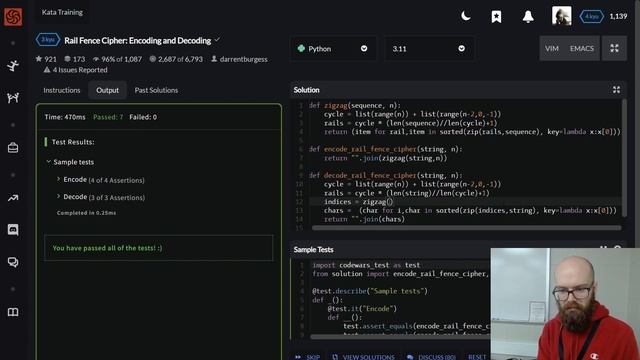Screen dimensions: 640x360
Task: Click the Failed: 0 result text
Action: click(143, 117)
